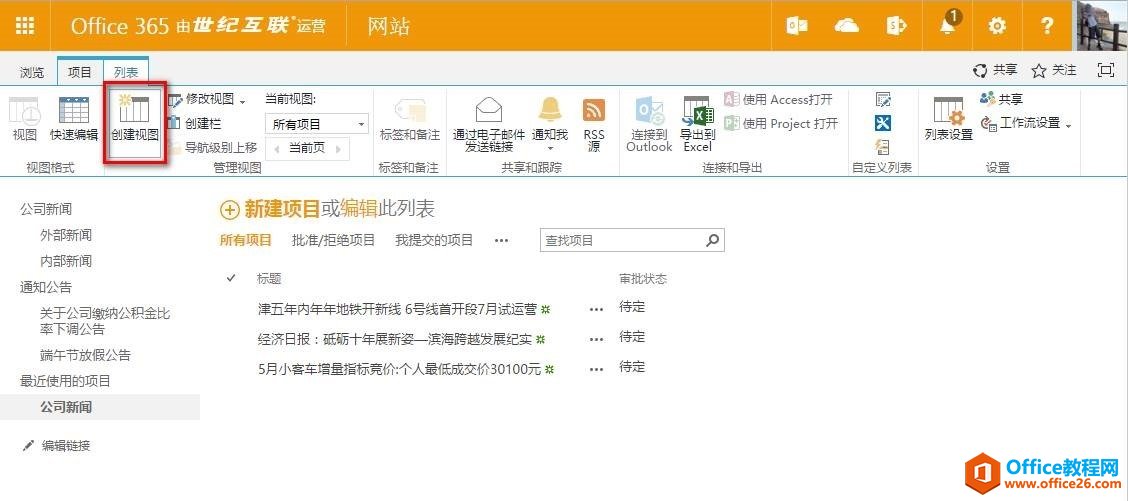Screen dimensions: 1128x501
Task: Click 新建项目 plus link
Action: click(270, 209)
